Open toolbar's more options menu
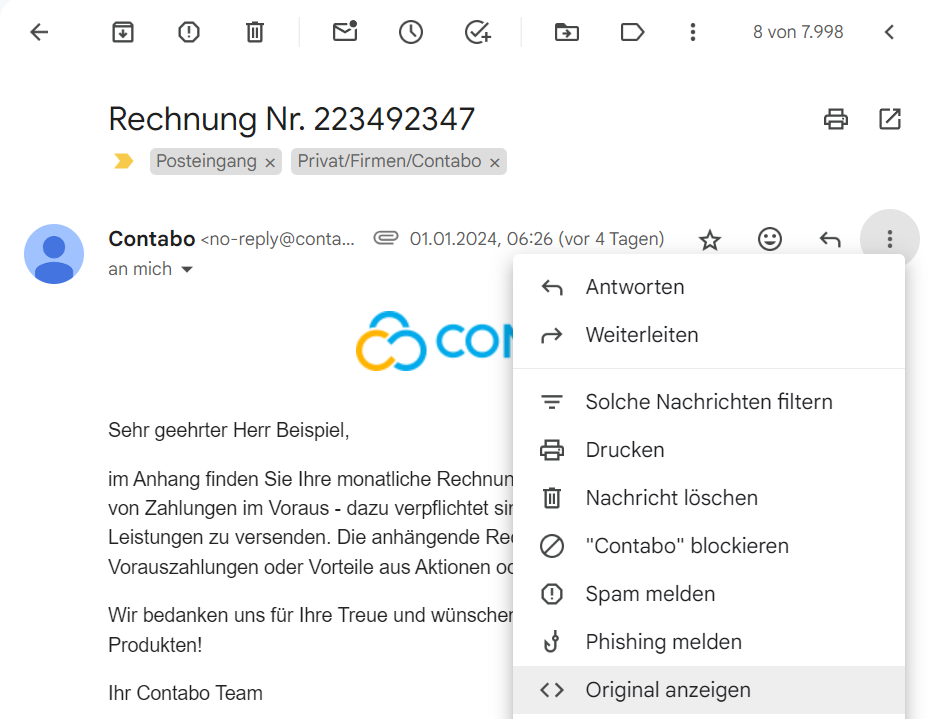This screenshot has width=935, height=719. [x=692, y=32]
